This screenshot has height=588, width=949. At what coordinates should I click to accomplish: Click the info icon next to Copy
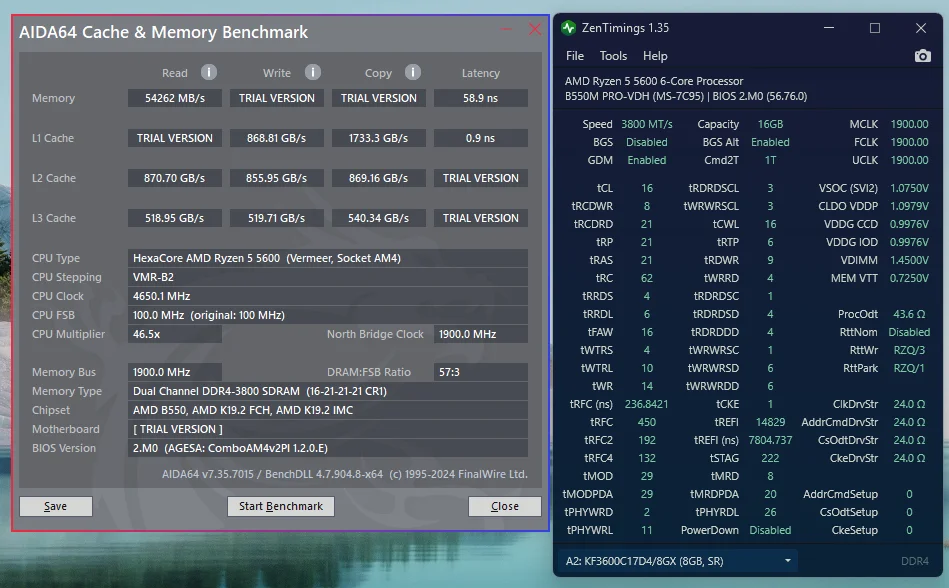pyautogui.click(x=412, y=72)
